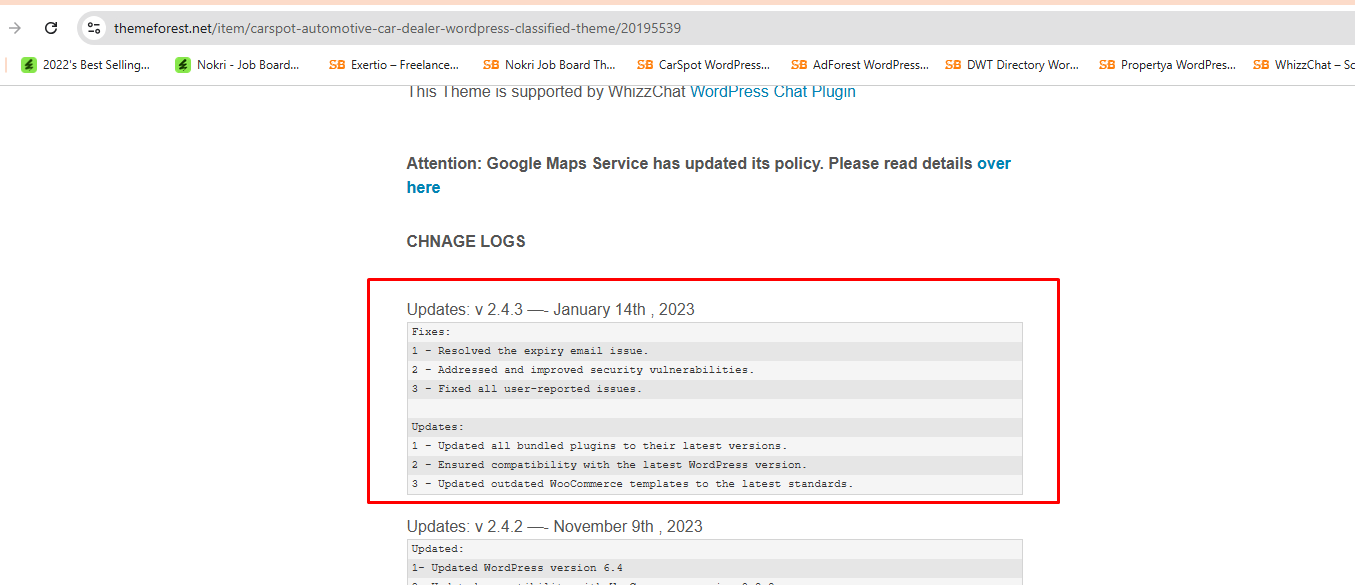
Task: Open the Google Maps policy "over here" link
Action: (993, 163)
